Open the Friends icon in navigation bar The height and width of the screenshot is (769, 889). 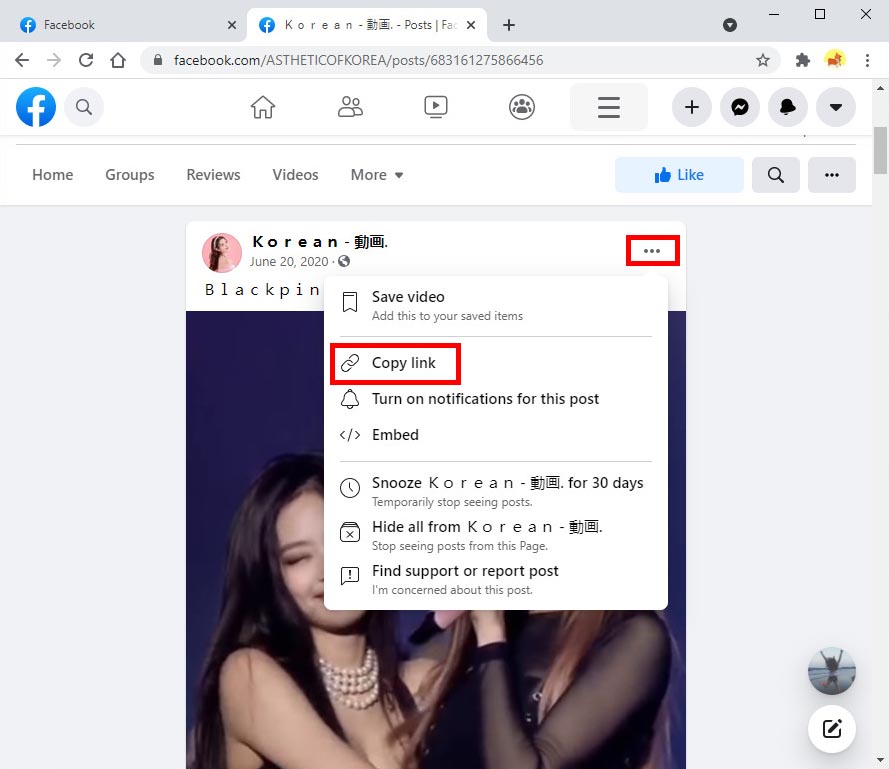(x=350, y=107)
